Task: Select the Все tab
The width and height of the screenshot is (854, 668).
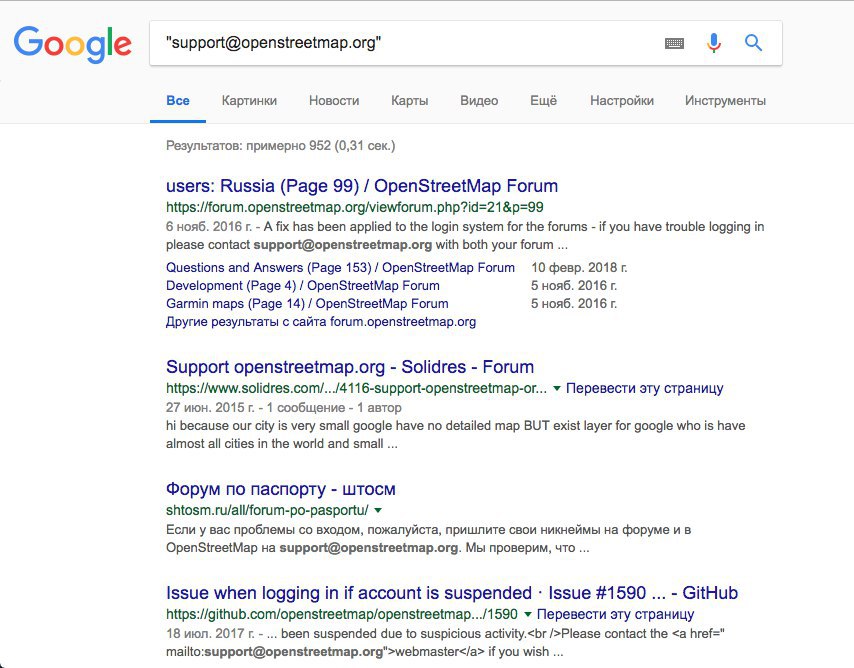Action: coord(178,101)
